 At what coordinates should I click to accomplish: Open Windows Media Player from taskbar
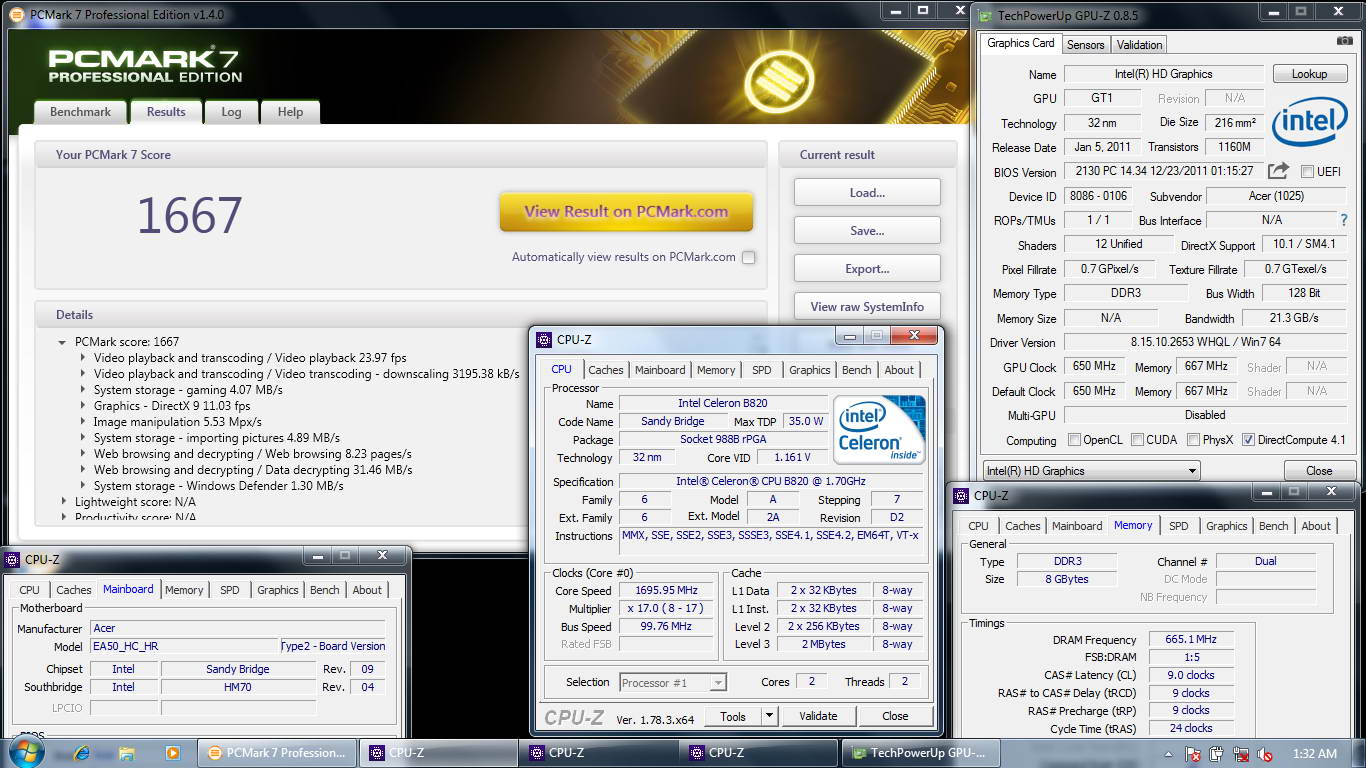172,752
